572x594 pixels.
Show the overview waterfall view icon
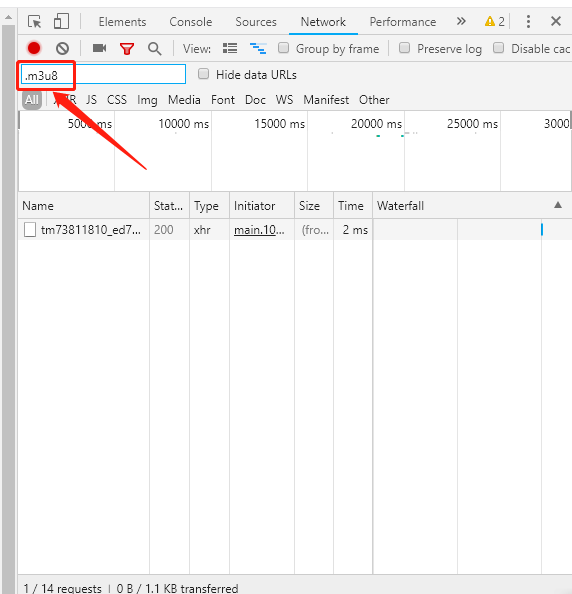pos(258,48)
